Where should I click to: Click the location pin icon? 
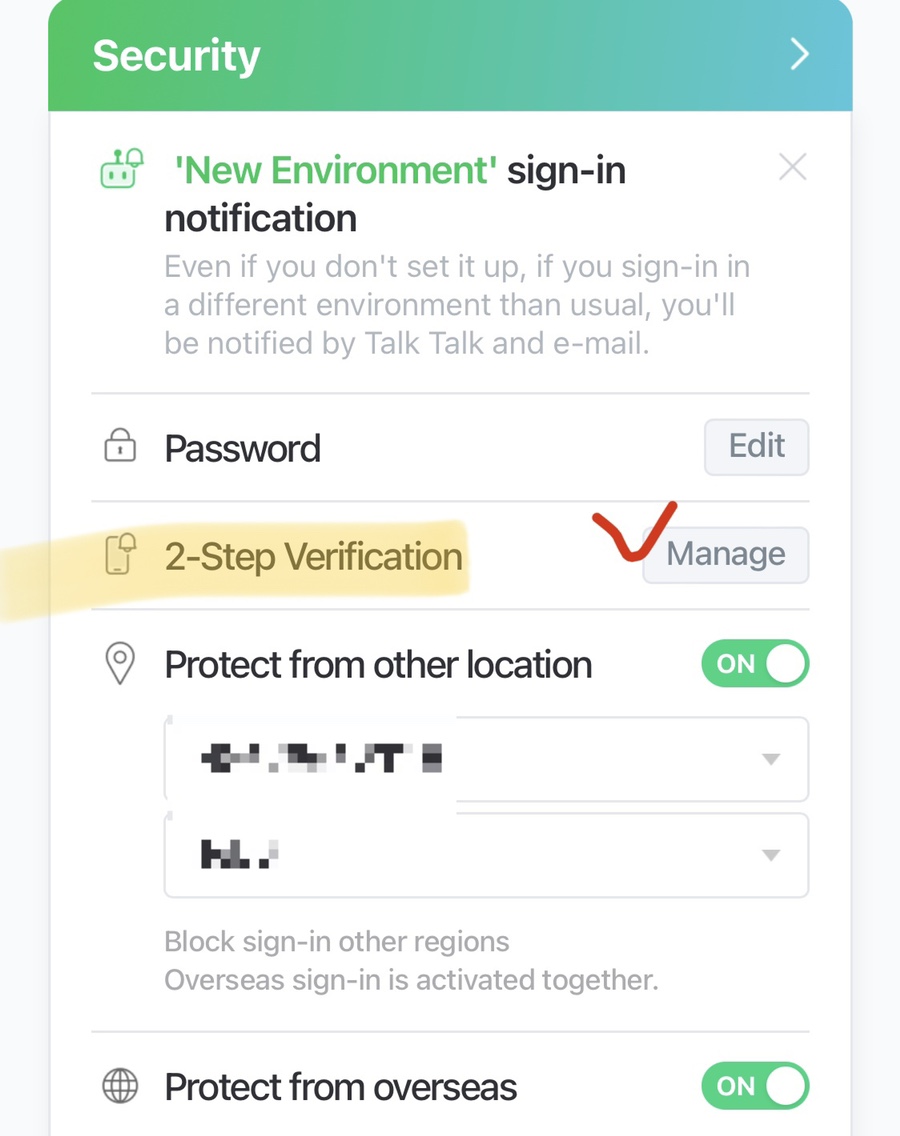[x=120, y=663]
